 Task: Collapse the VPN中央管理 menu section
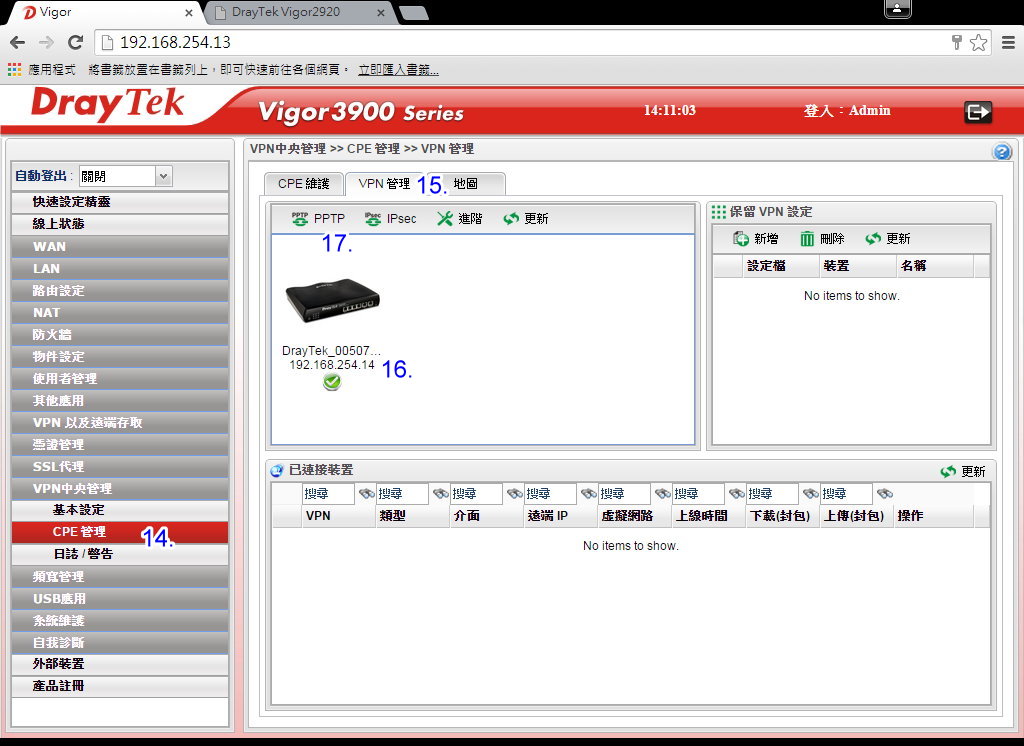point(120,489)
